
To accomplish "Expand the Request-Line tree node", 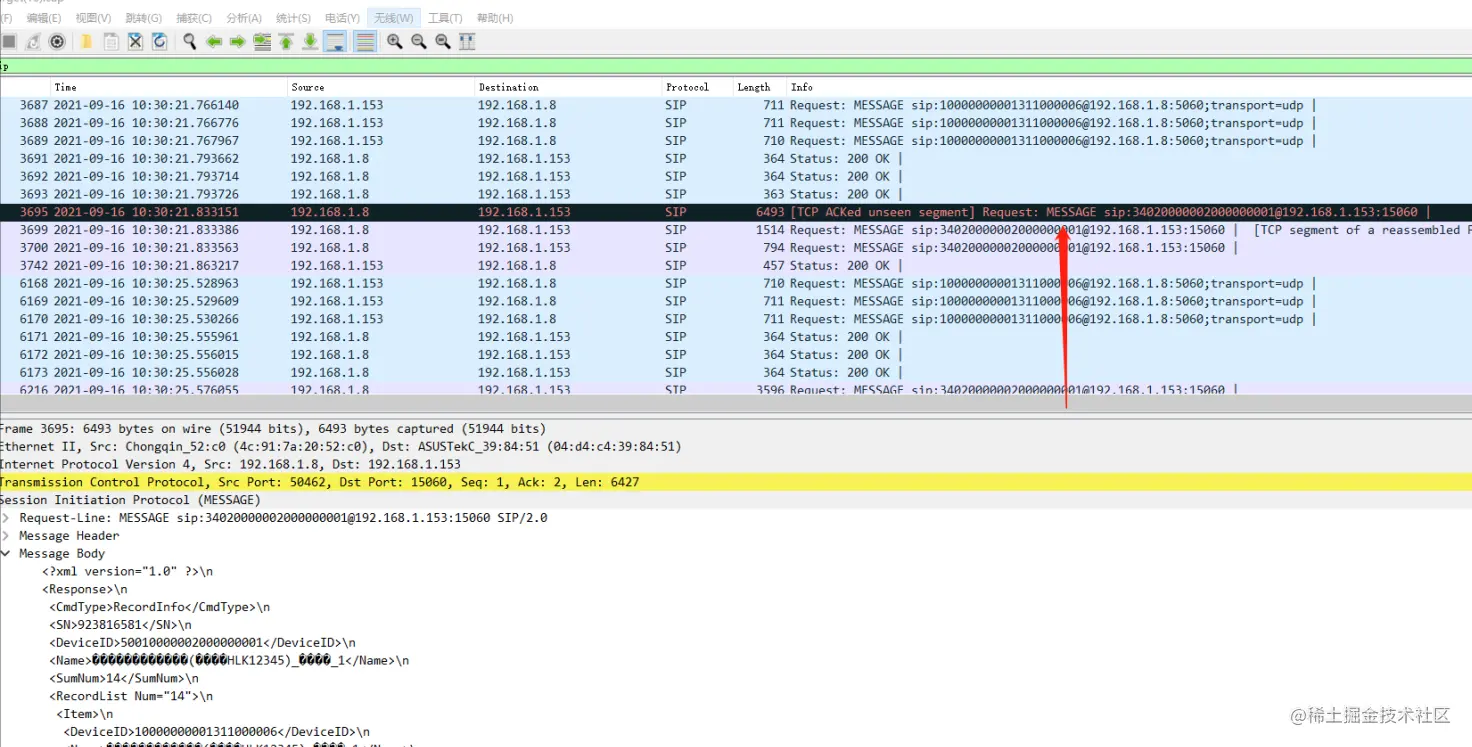I will pyautogui.click(x=6, y=518).
